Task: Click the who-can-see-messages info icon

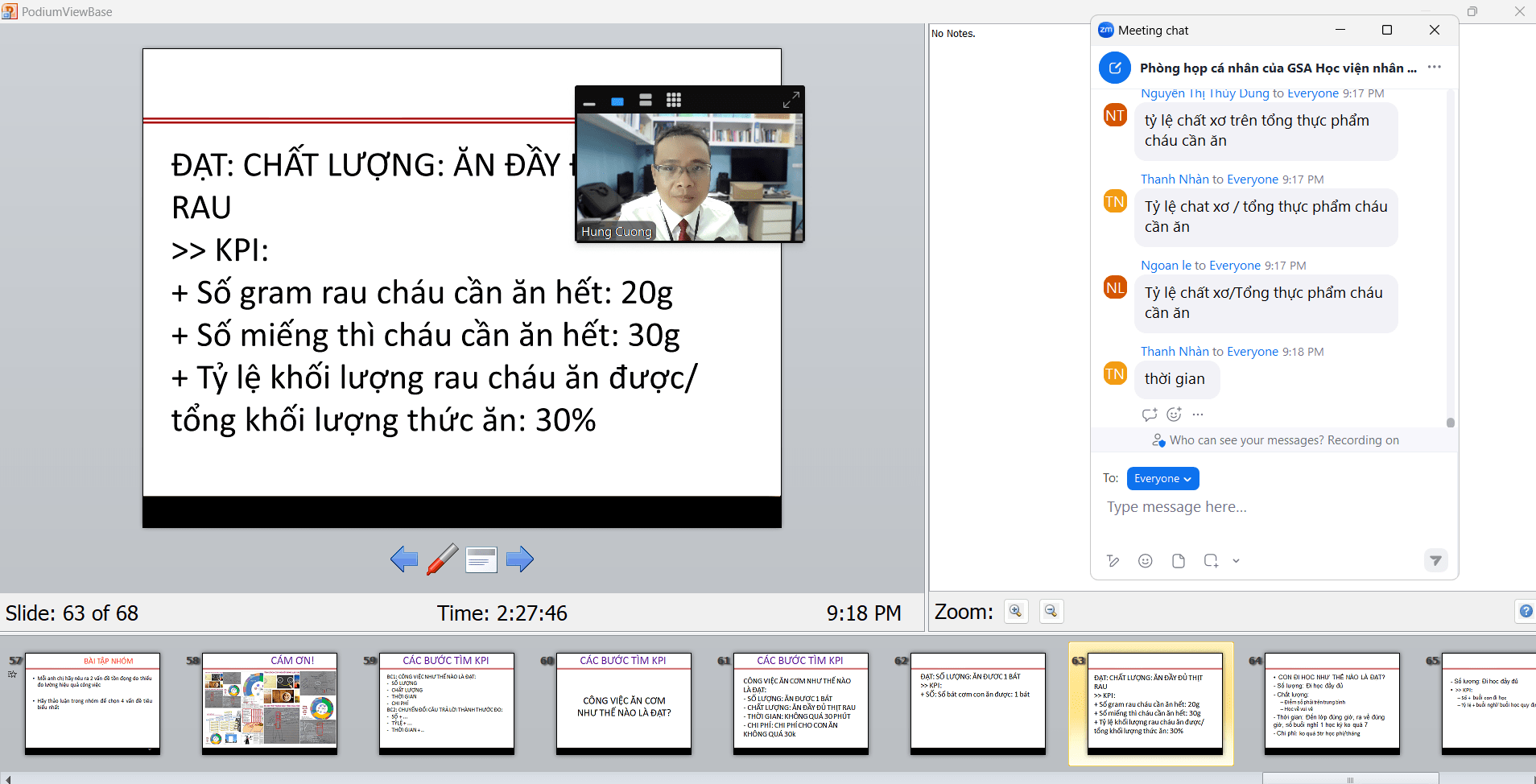Action: [1158, 440]
